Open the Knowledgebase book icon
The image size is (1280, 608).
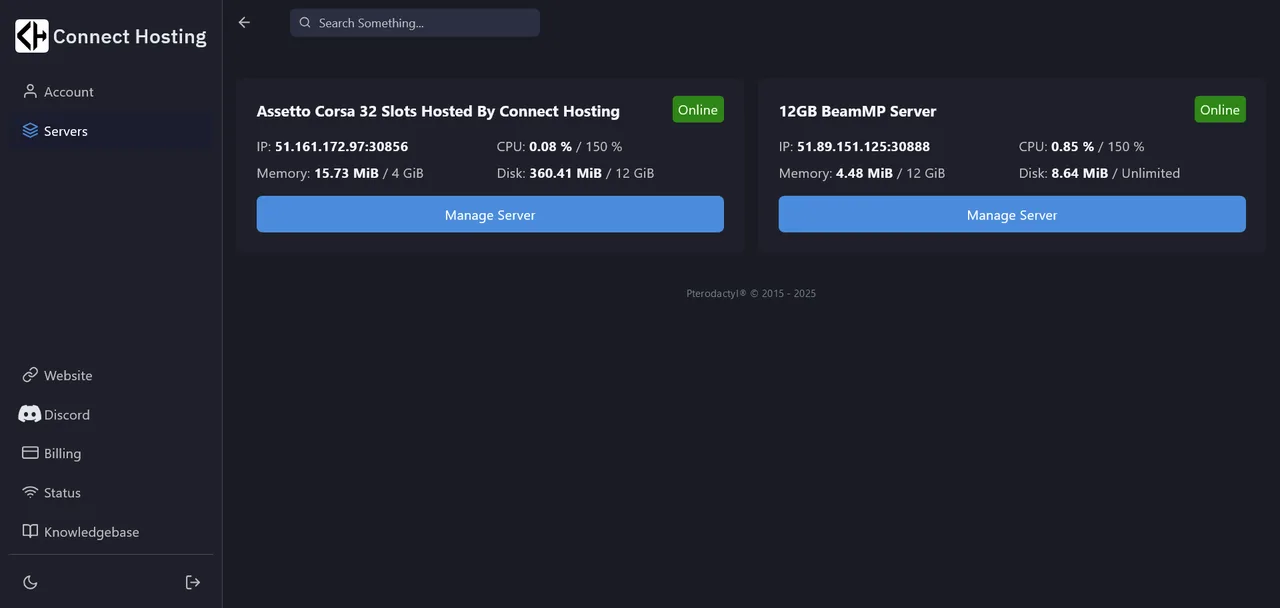click(29, 531)
